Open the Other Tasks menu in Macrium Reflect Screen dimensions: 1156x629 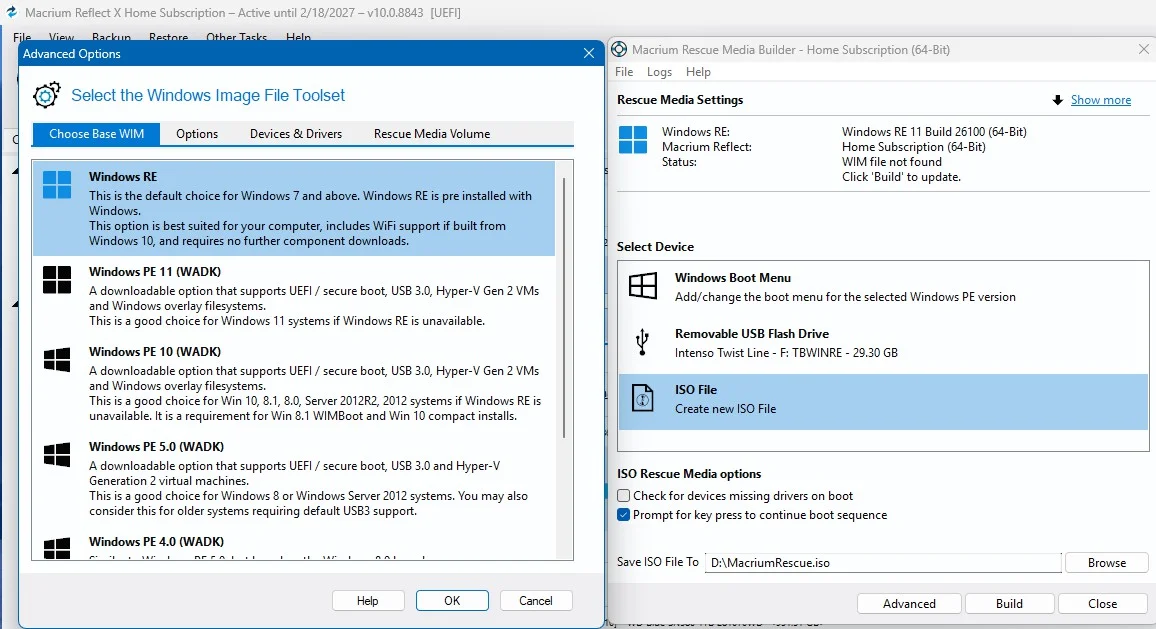point(237,37)
